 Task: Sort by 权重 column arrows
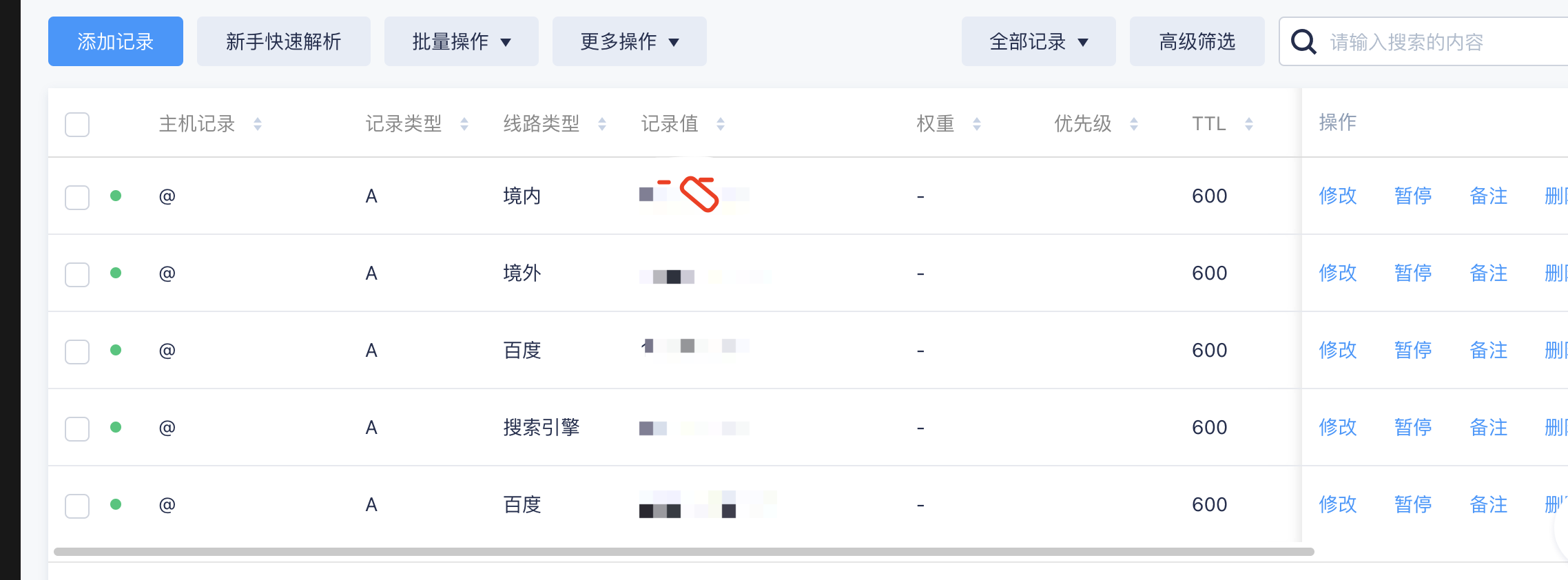coord(977,124)
